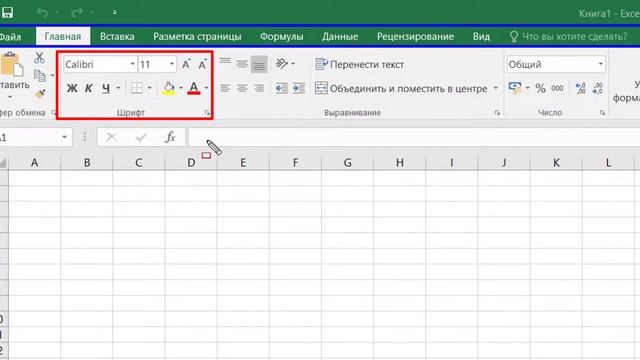The image size is (640, 360).
Task: Open the Шрифт group dialog launcher
Action: [x=207, y=113]
